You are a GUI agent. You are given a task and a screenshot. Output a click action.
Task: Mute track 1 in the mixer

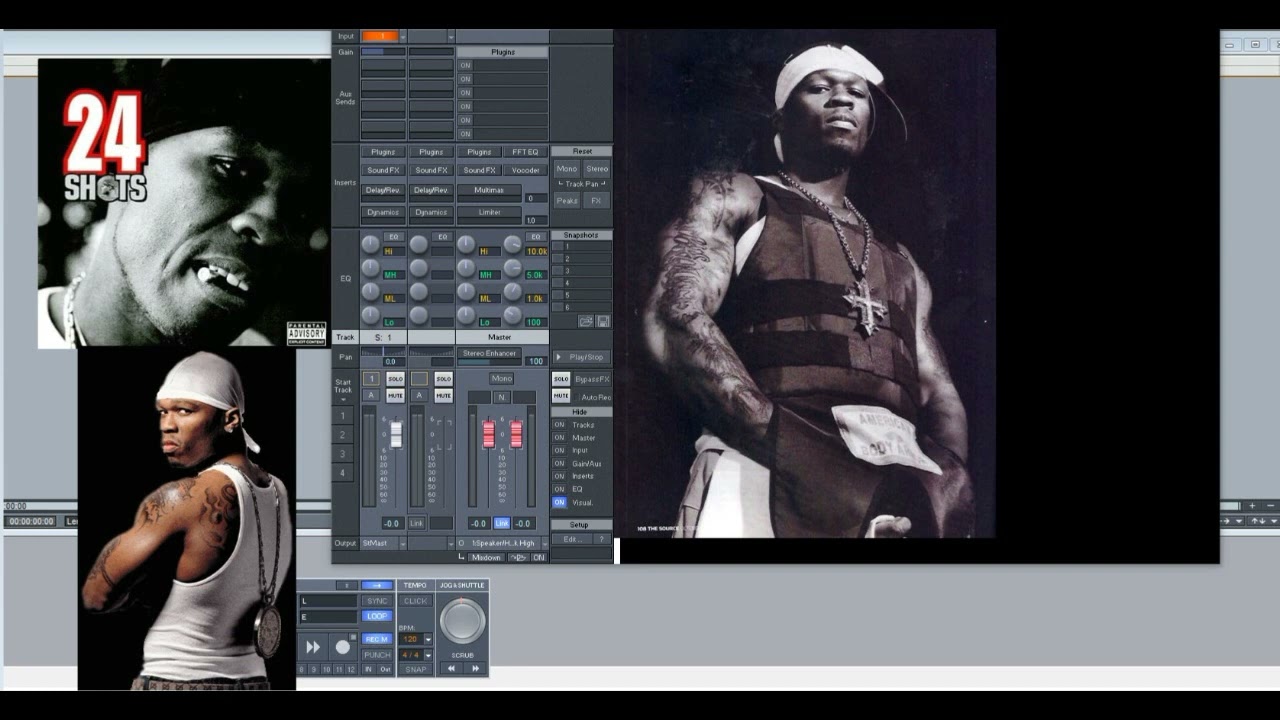[x=395, y=396]
